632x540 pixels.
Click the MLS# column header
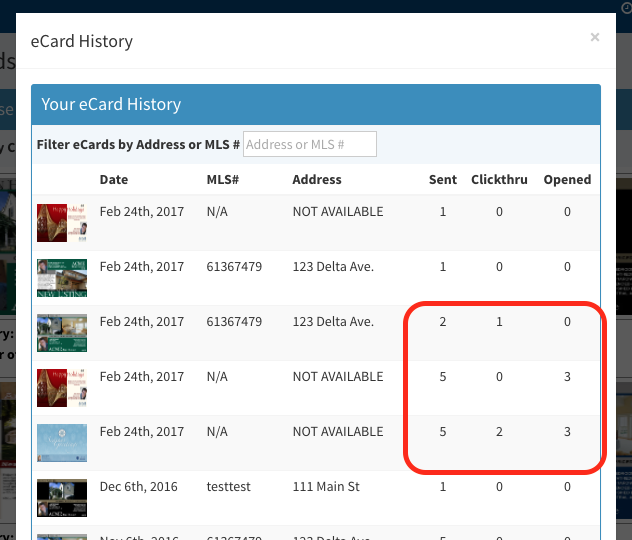pos(222,179)
